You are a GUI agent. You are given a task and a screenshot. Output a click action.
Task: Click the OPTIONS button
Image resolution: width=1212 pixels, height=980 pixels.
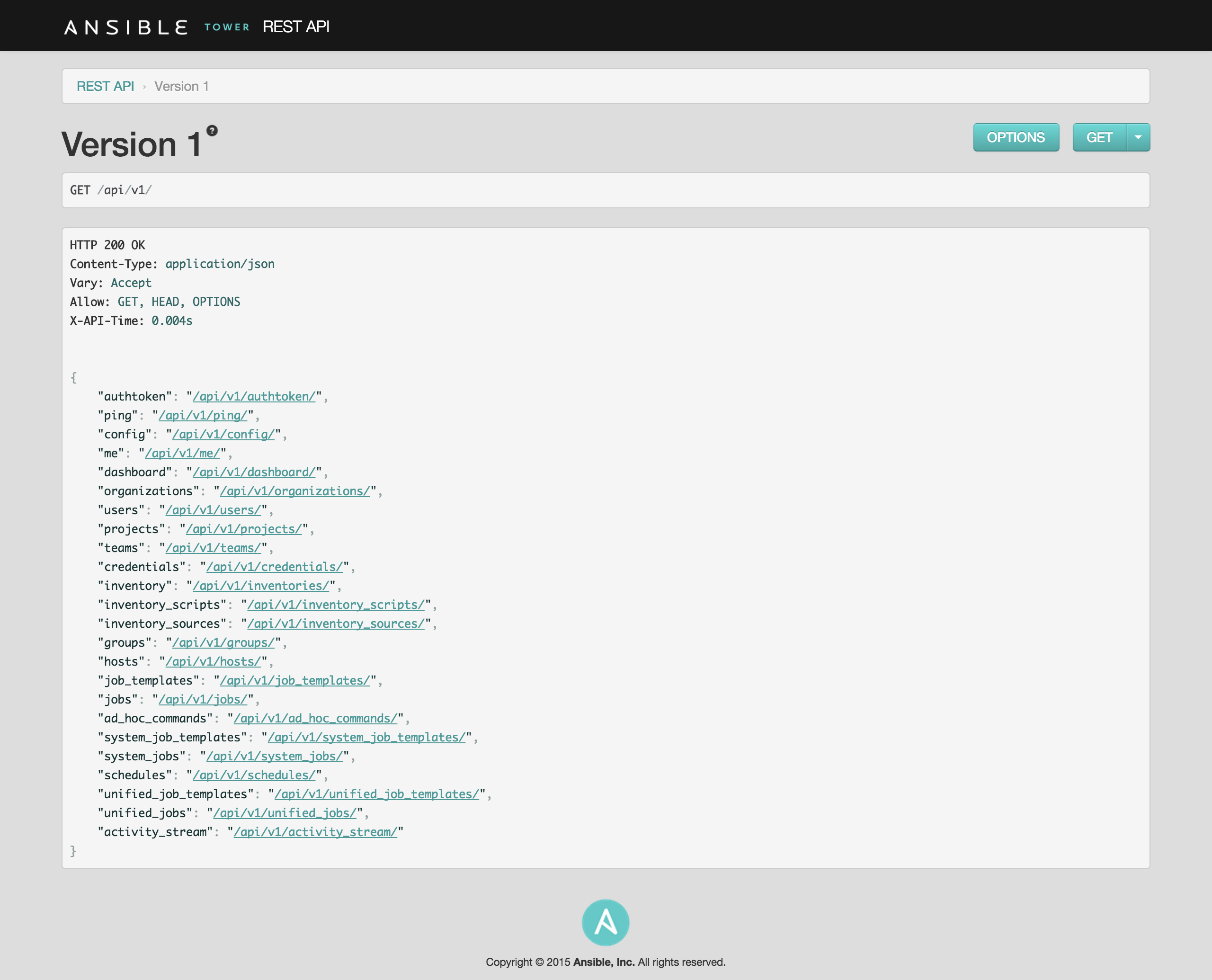[x=1016, y=137]
